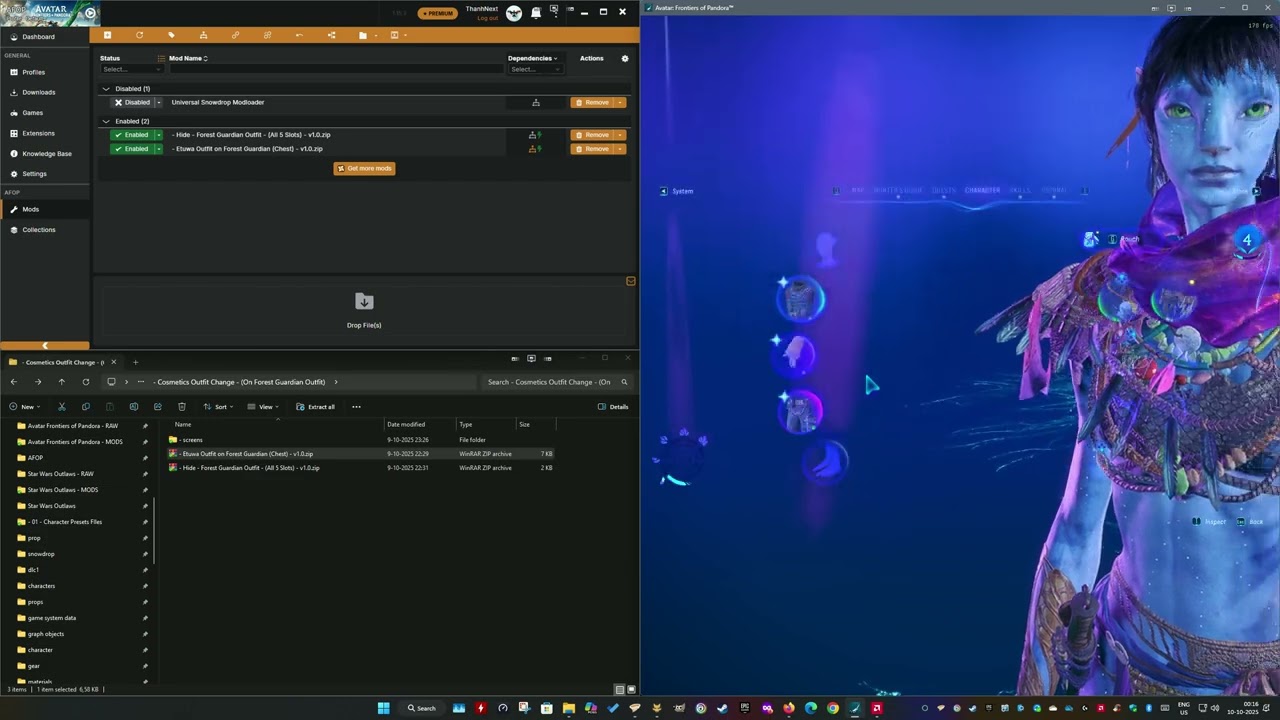The image size is (1280, 720).
Task: Open Star Wars Outlaws - RAW folder
Action: point(60,474)
